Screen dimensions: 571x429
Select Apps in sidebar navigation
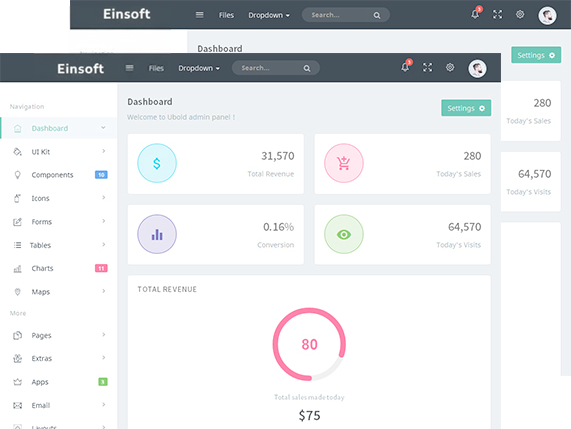click(40, 382)
